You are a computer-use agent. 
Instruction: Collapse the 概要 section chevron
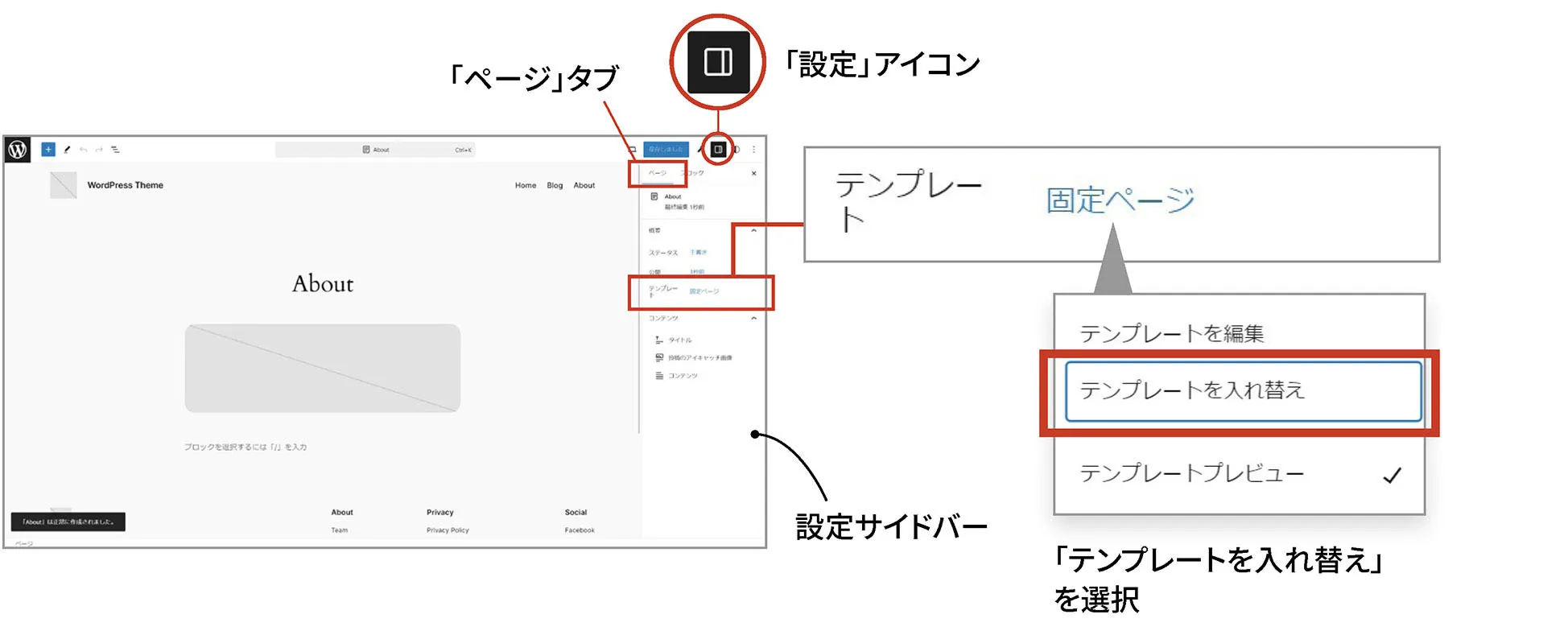pos(754,231)
